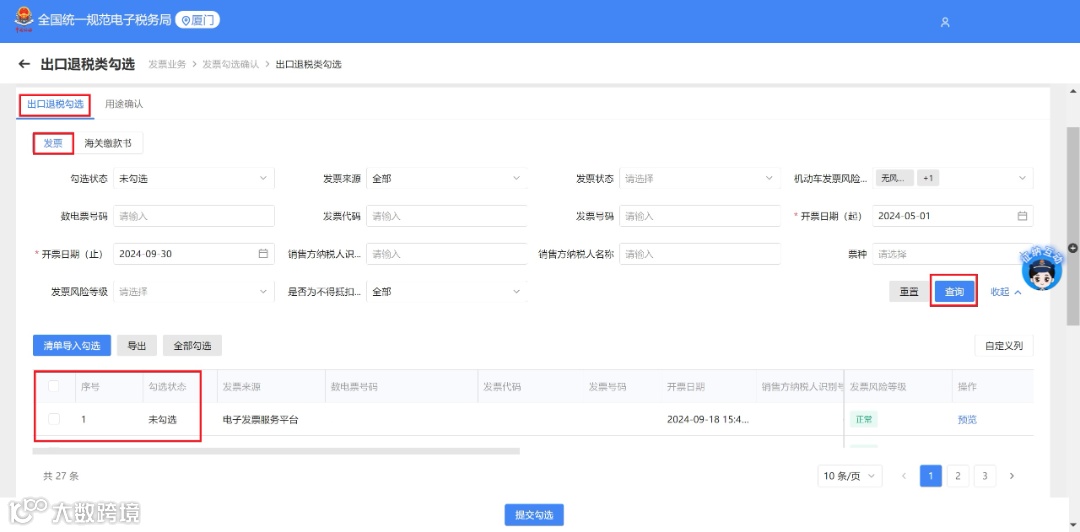Screen dimensions: 1080x532
Task: Click the 无风... tag in 机动车发票风险
Action: 895,178
